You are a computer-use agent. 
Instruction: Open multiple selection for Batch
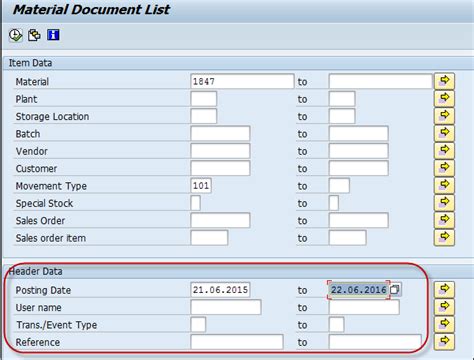click(444, 133)
